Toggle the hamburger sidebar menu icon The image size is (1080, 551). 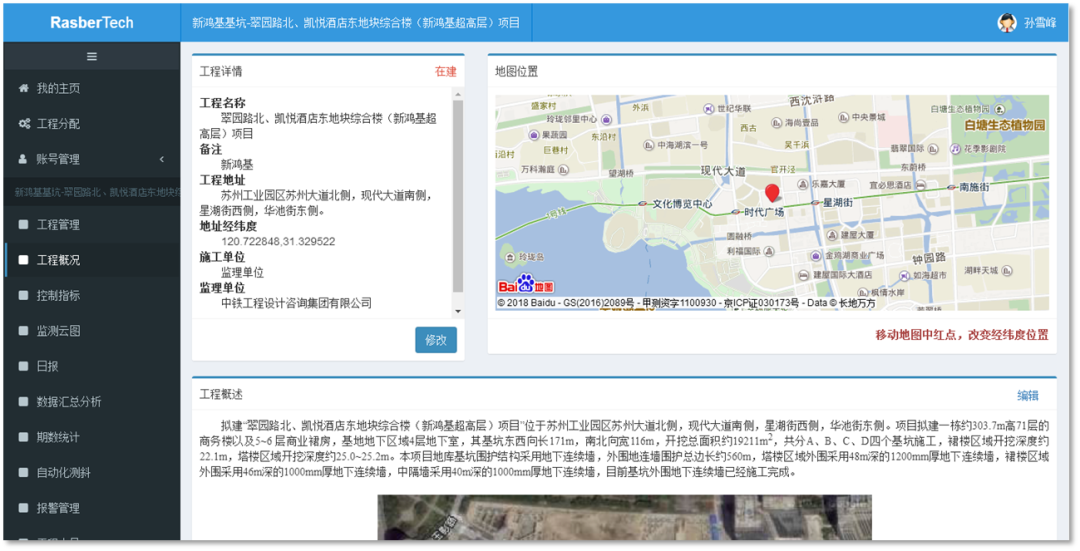[92, 56]
